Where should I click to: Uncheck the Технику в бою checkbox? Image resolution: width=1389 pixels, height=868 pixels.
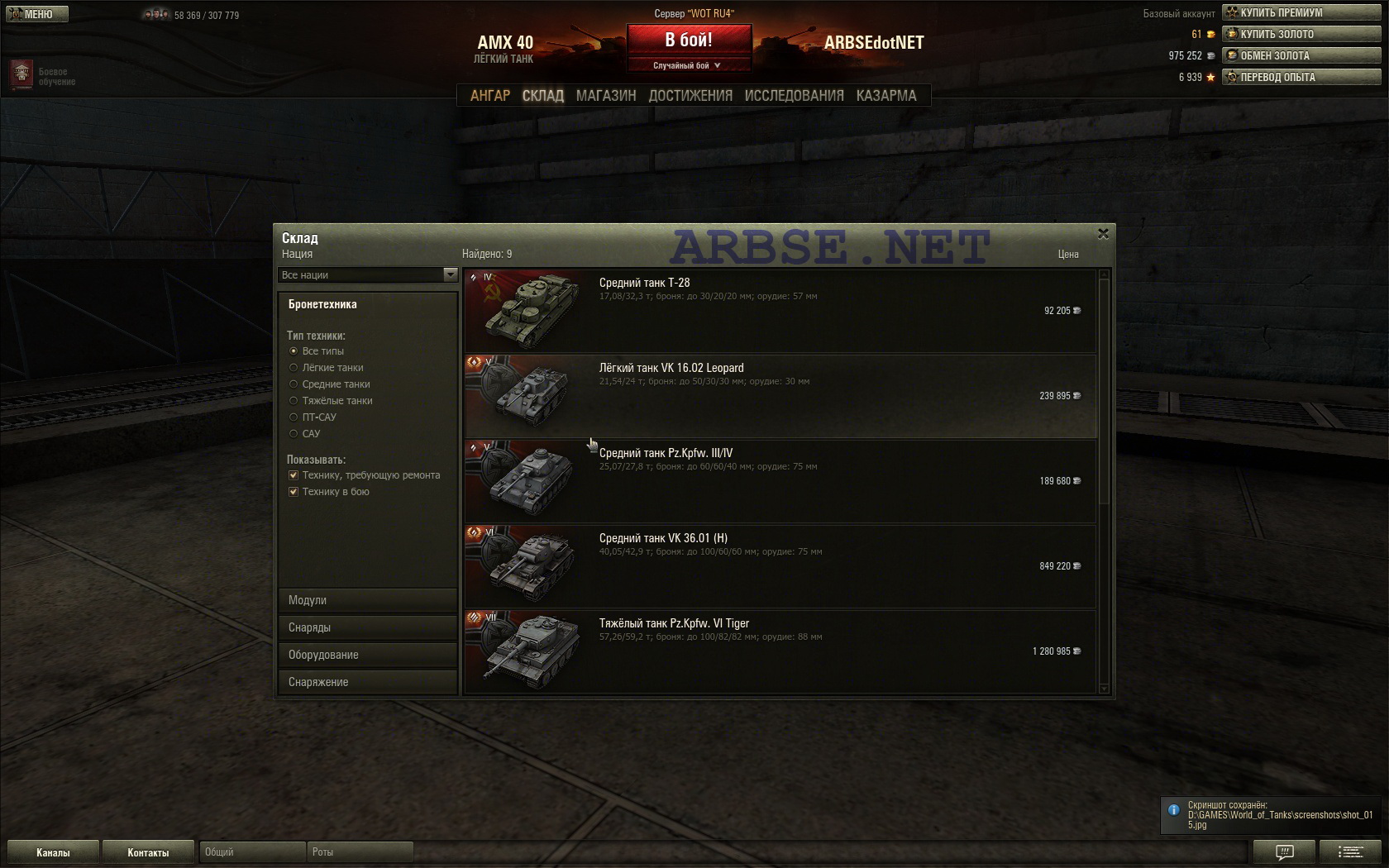tap(294, 492)
